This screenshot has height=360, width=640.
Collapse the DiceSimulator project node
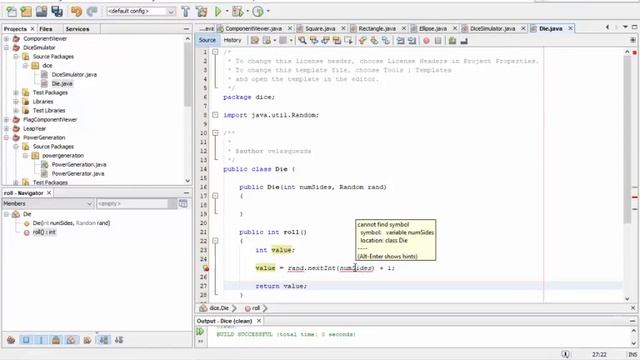tap(7, 48)
